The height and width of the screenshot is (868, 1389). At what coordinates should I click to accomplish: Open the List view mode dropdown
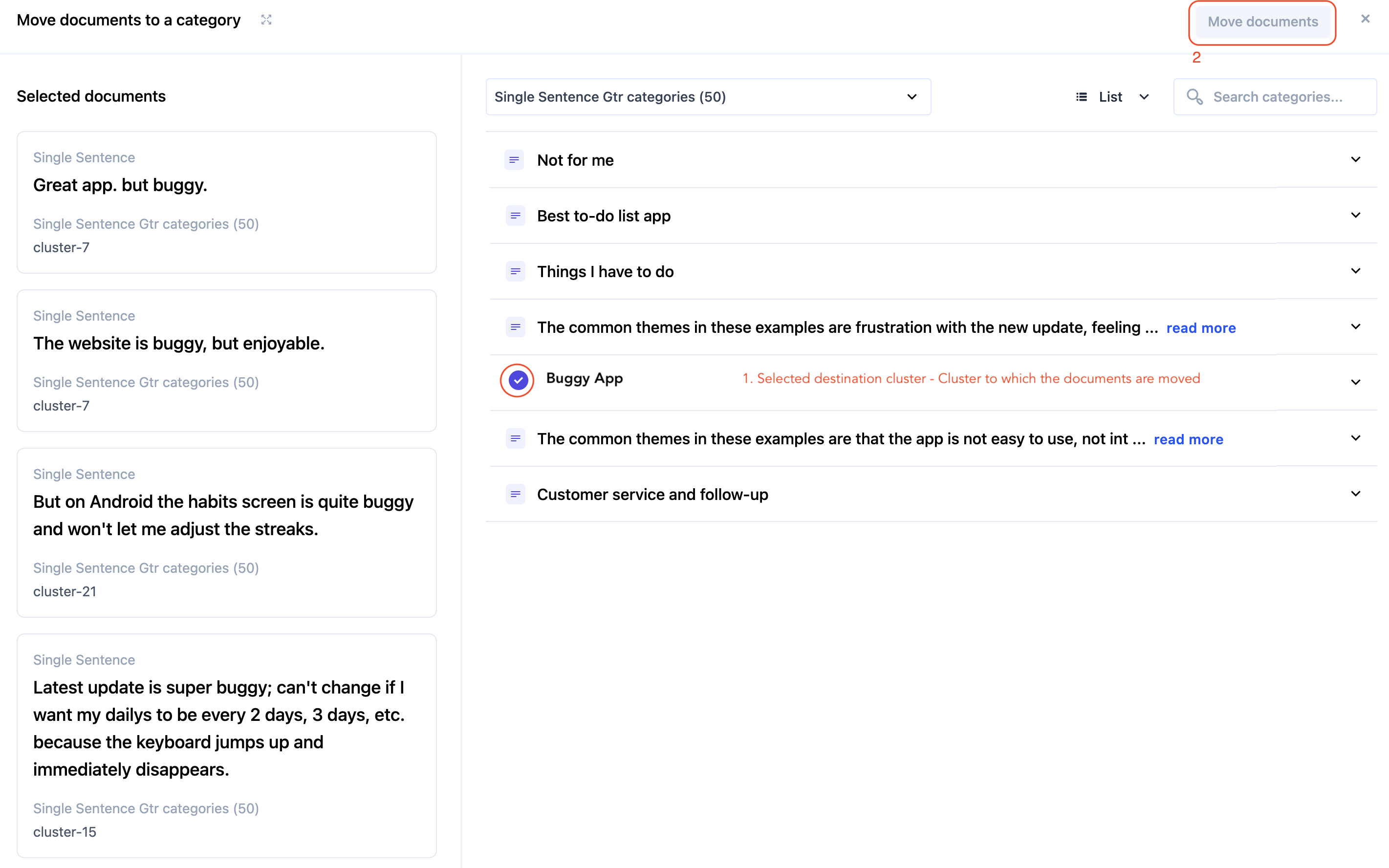(x=1112, y=97)
